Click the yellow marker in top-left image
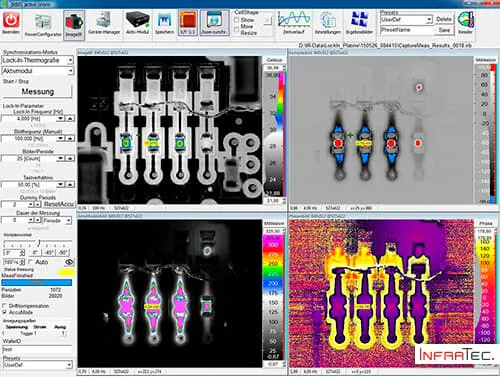 (x=152, y=143)
